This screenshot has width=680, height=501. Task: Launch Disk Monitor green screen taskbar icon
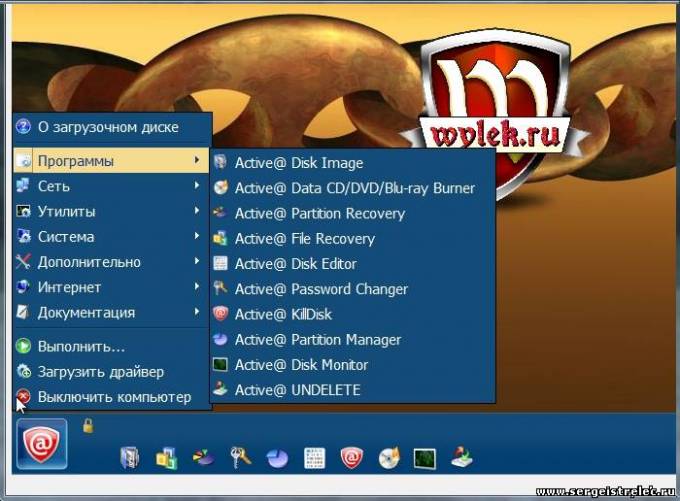[425, 459]
